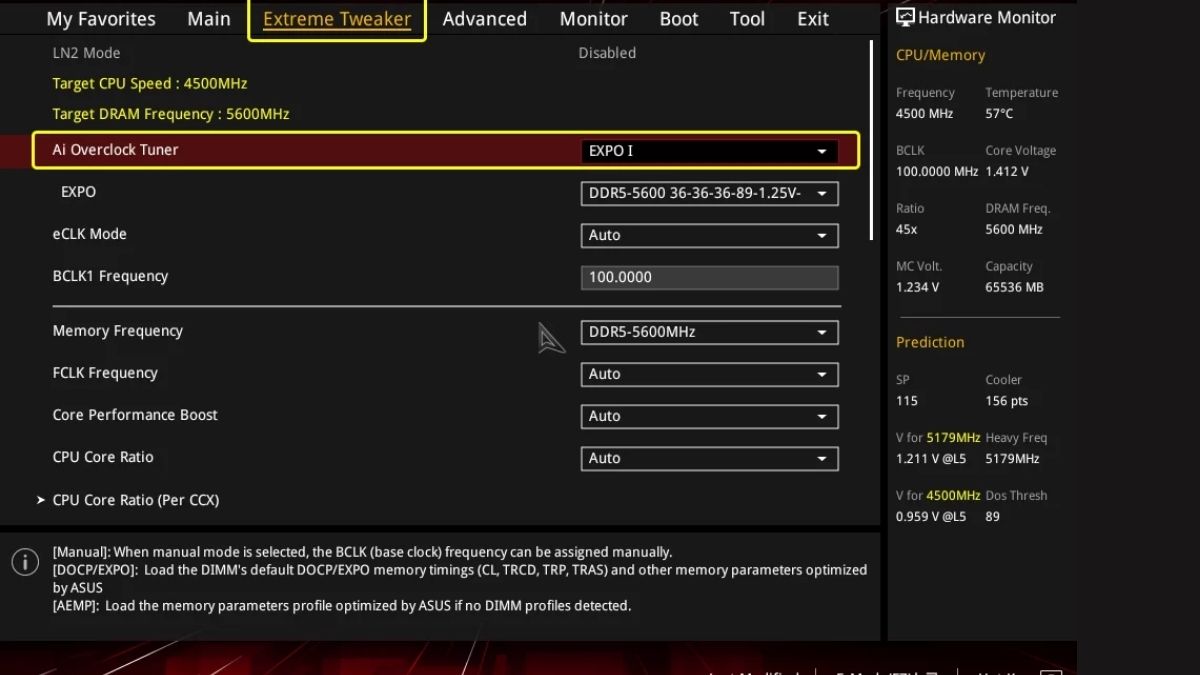Switch to the Main tab

coord(209,19)
